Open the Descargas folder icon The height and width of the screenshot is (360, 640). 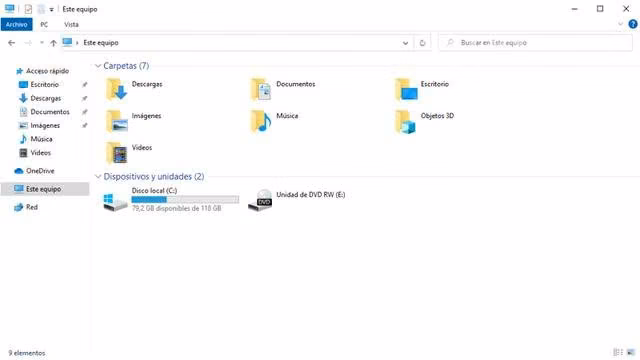[117, 89]
